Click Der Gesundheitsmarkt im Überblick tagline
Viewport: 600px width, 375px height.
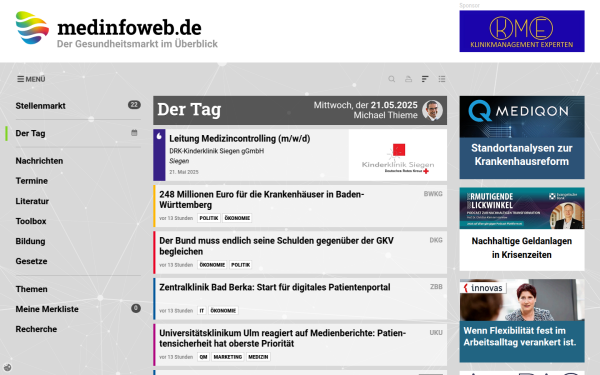point(137,44)
